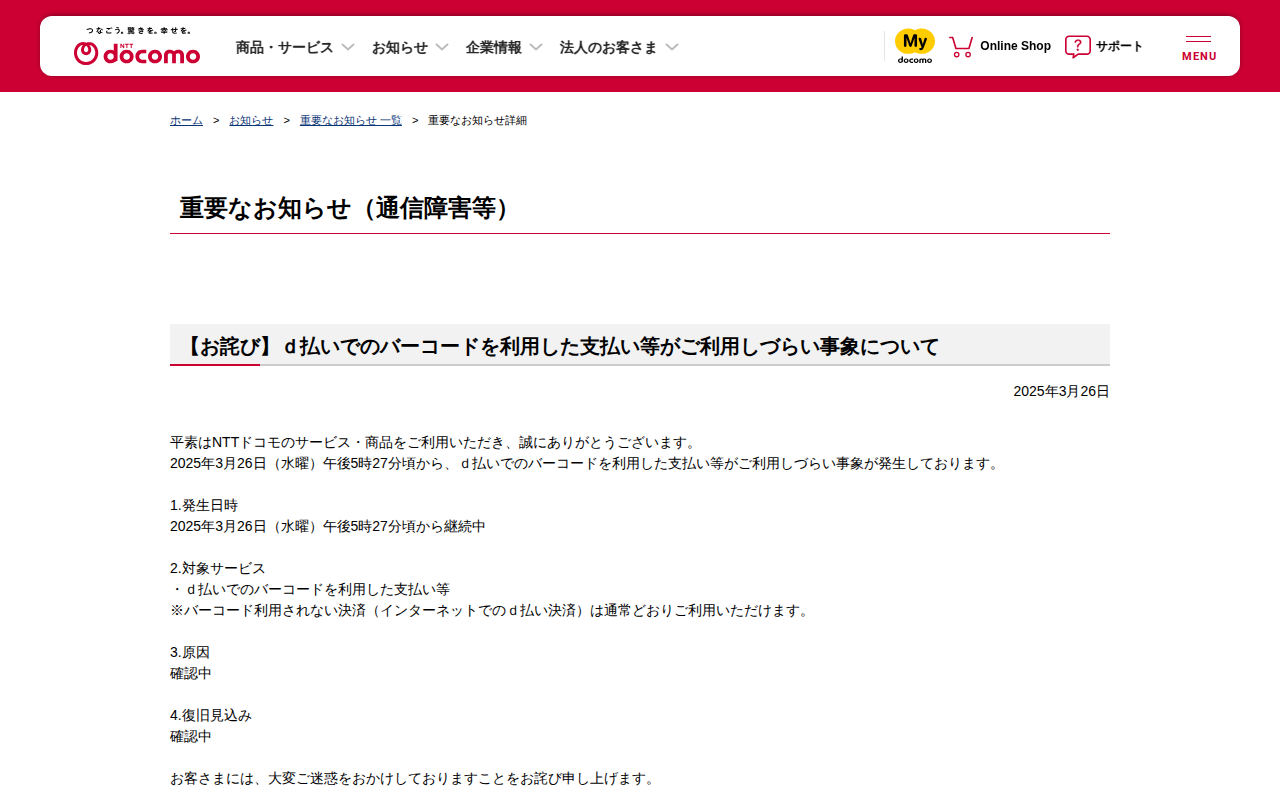
Task: Click the 重要なお知らせ（通信障害等） page heading
Action: point(350,208)
